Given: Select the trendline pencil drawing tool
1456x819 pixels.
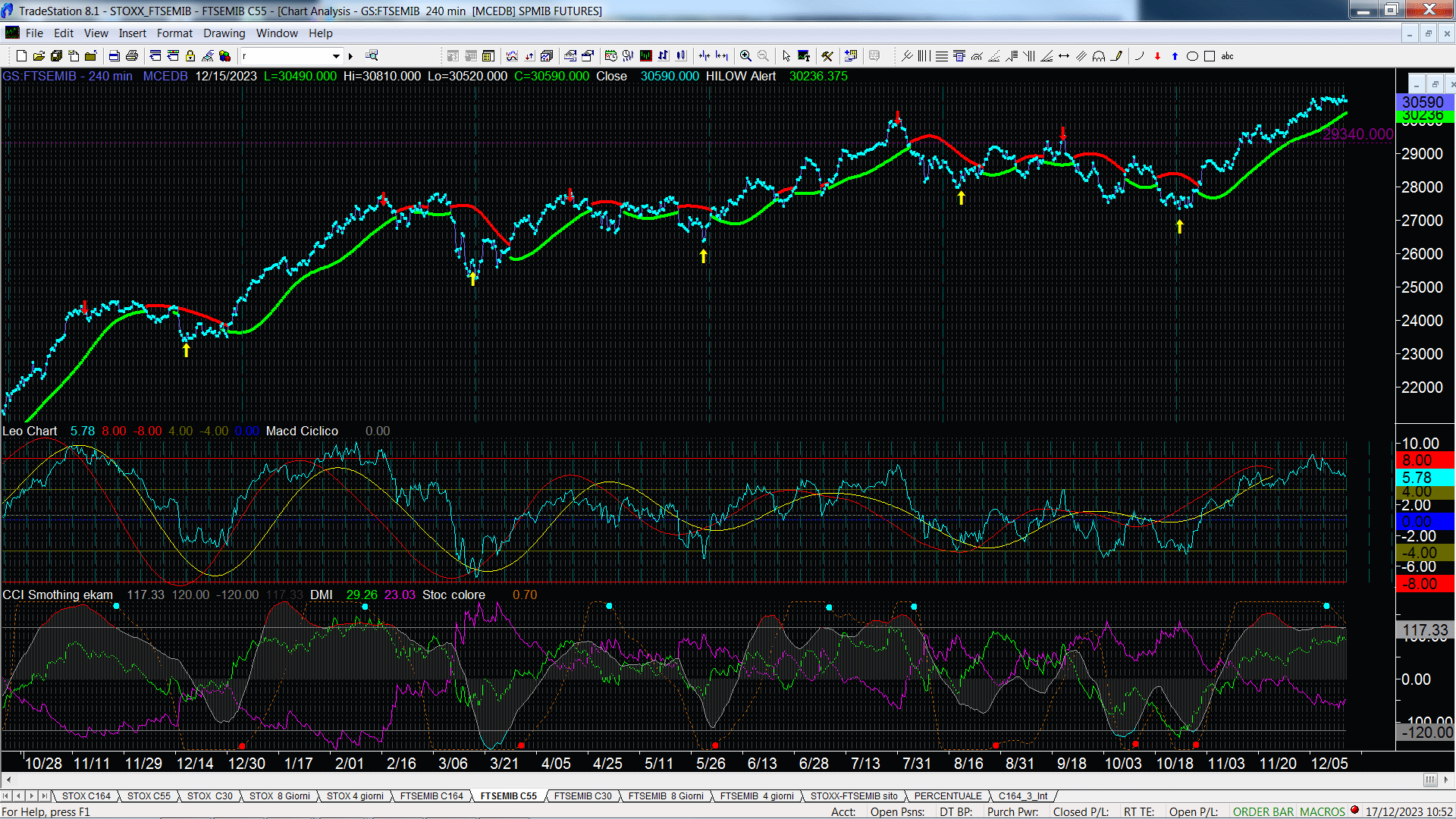Looking at the screenshot, I should [1116, 56].
